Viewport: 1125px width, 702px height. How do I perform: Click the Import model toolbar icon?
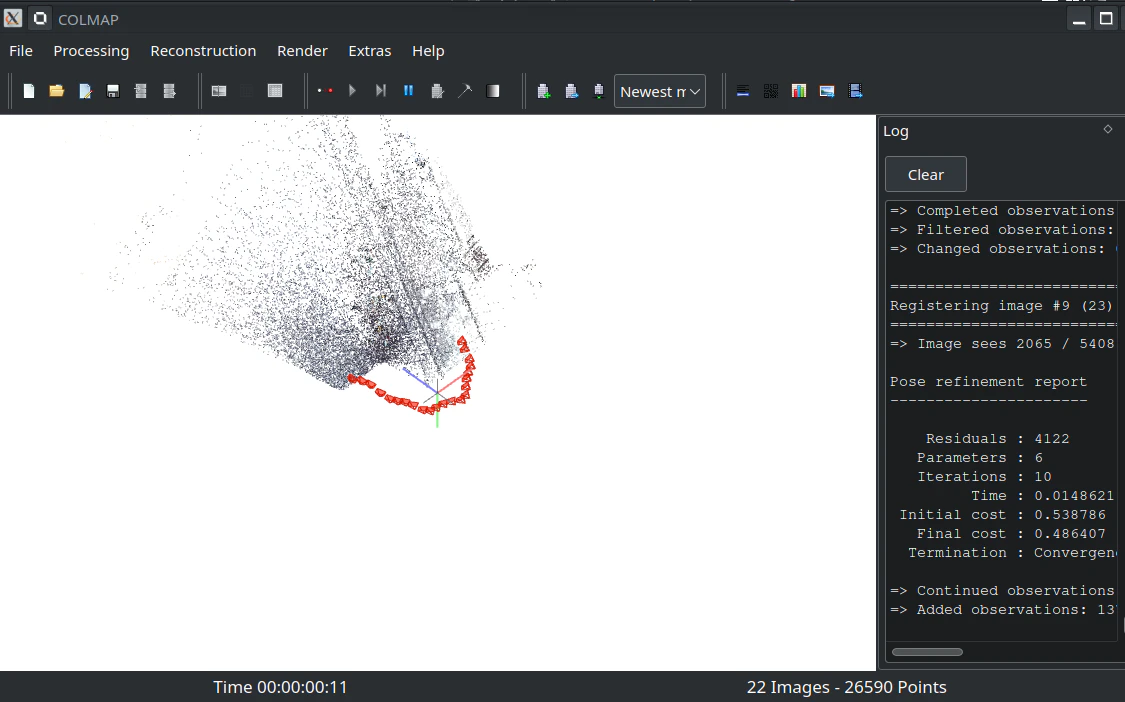click(x=141, y=91)
